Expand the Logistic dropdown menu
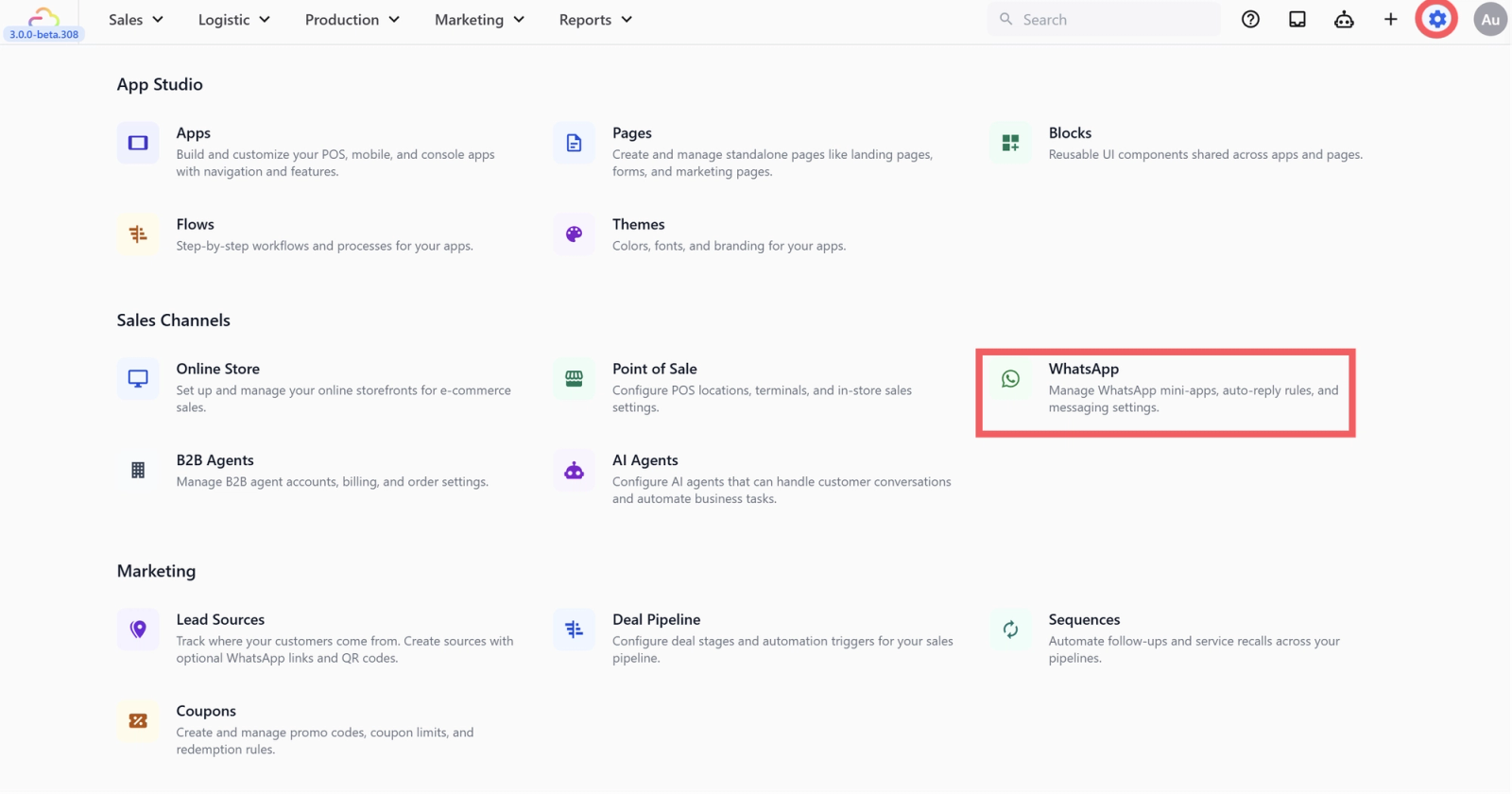The width and height of the screenshot is (1512, 794). [234, 19]
